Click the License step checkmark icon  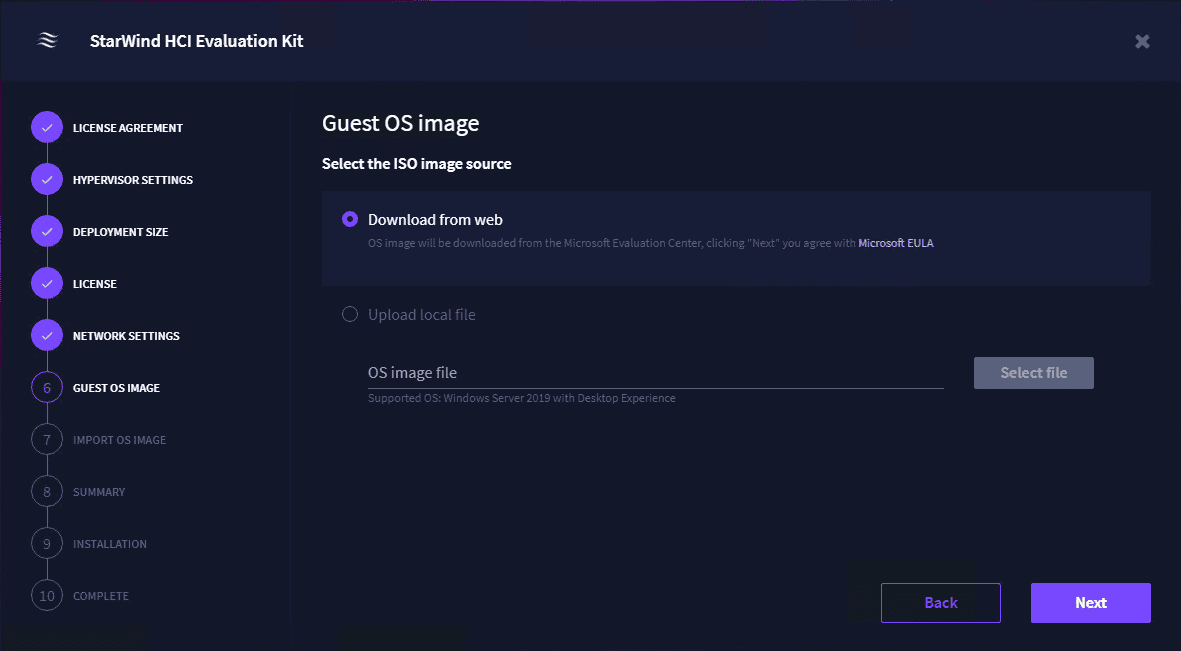tap(47, 284)
